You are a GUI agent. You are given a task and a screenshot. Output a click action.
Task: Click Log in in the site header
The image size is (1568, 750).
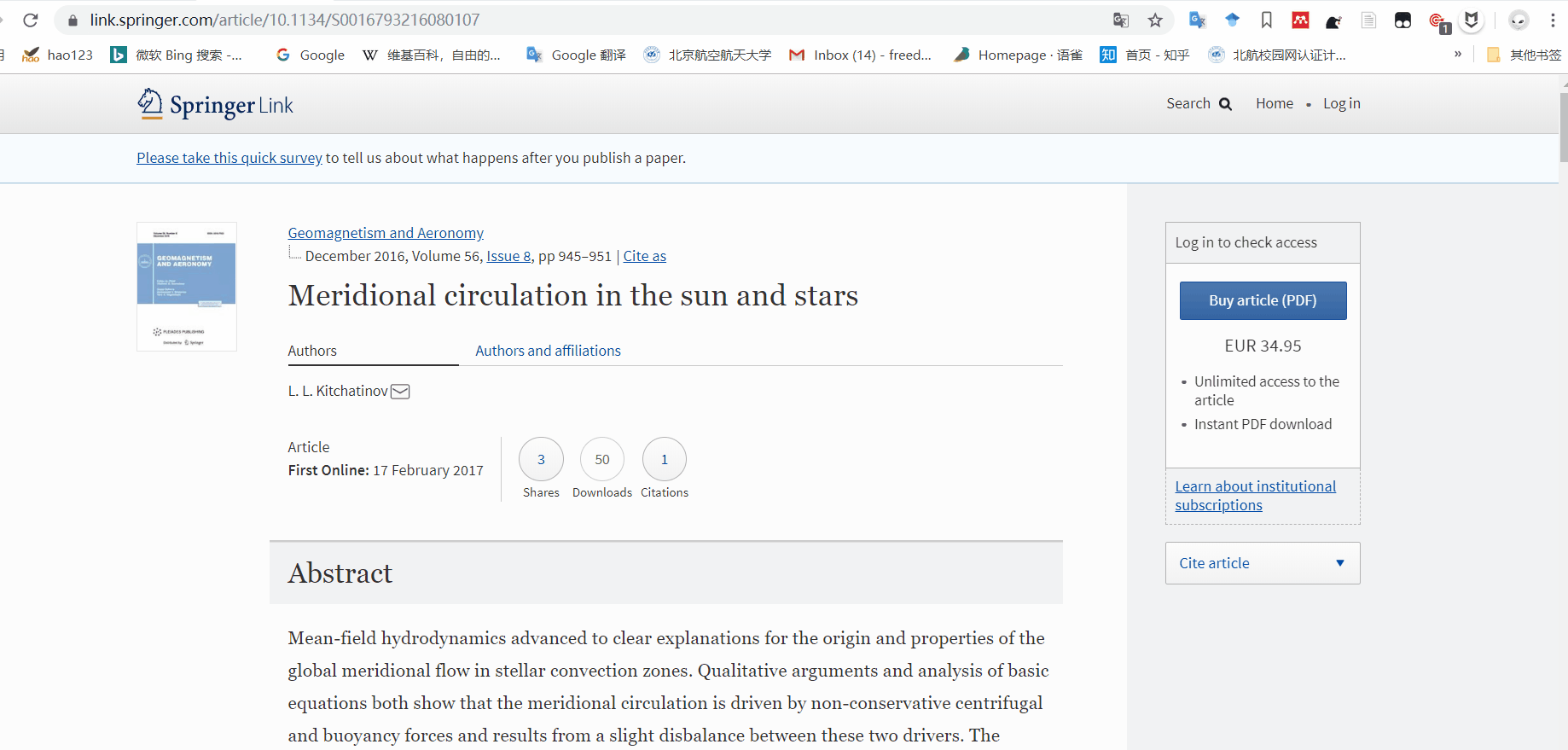(1342, 103)
